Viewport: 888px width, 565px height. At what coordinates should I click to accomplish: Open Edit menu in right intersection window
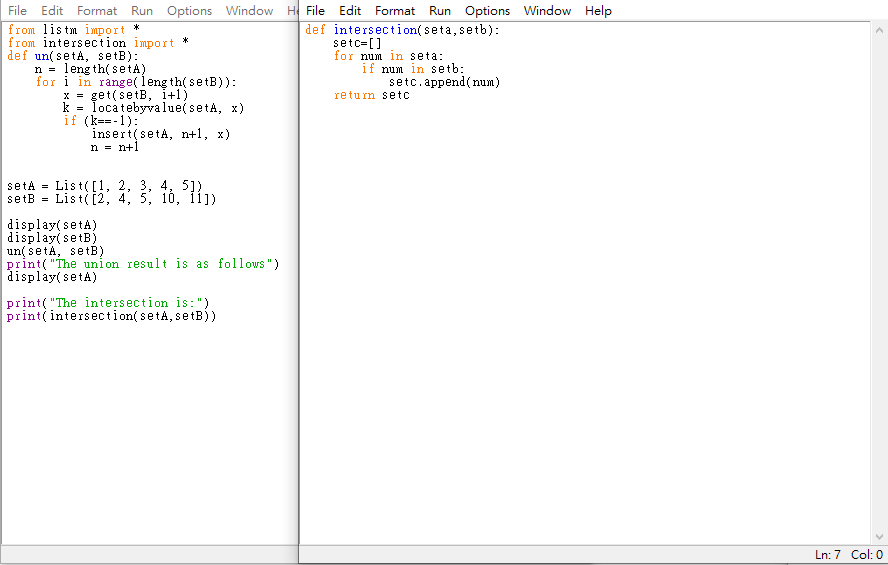350,11
